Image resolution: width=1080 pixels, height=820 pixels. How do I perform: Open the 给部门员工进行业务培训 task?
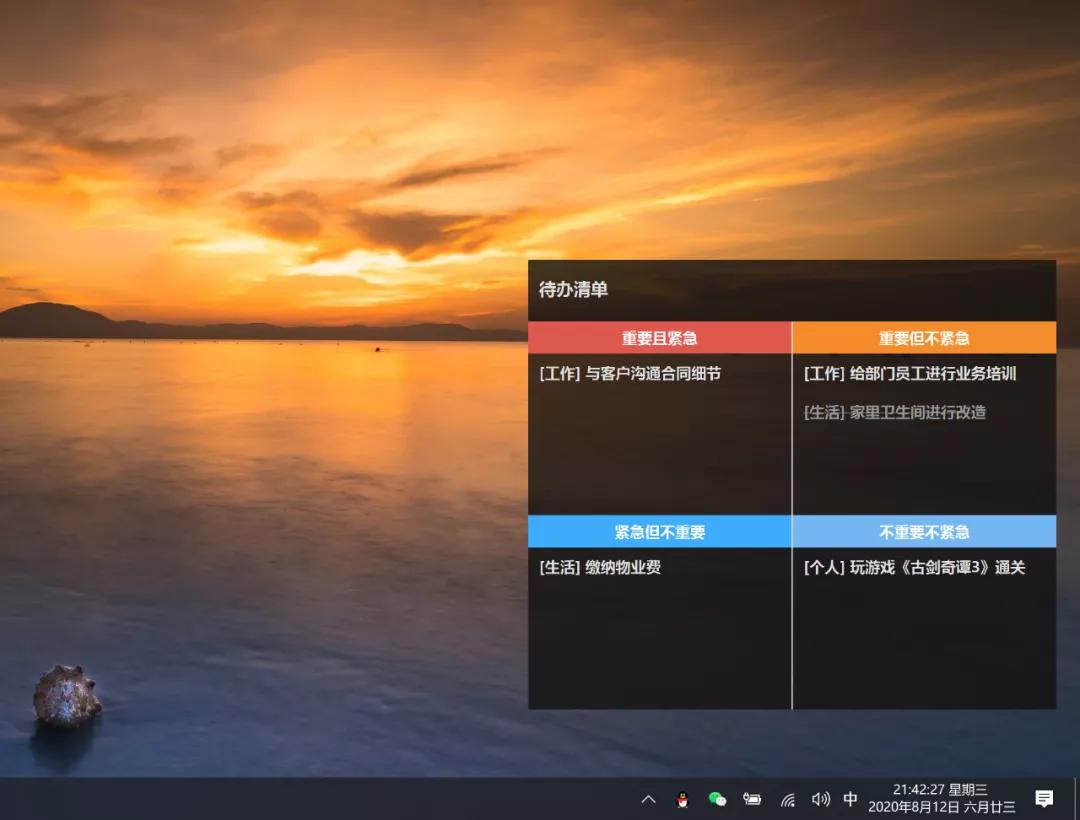[x=908, y=373]
